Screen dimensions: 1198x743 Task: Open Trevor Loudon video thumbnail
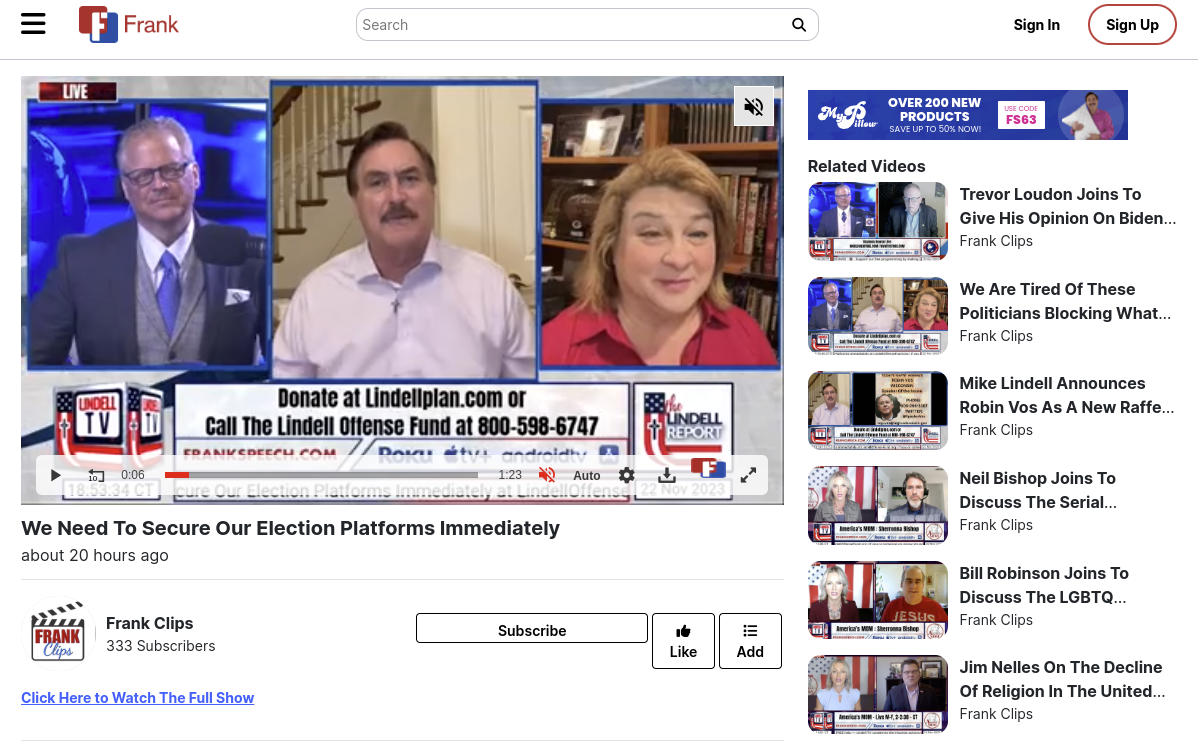click(877, 221)
